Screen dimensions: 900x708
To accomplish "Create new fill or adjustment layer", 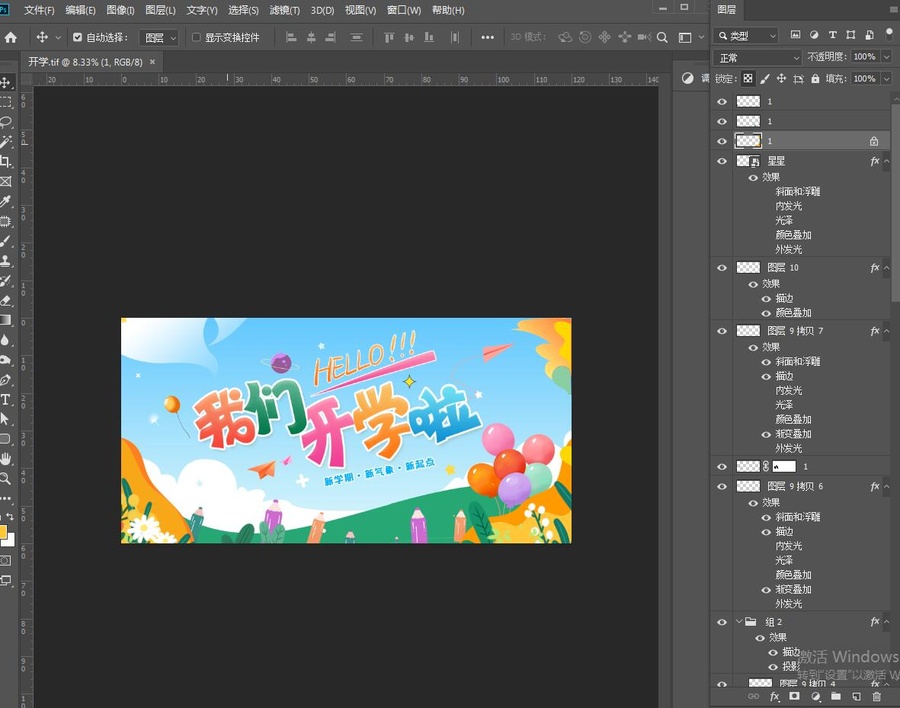I will click(x=815, y=697).
